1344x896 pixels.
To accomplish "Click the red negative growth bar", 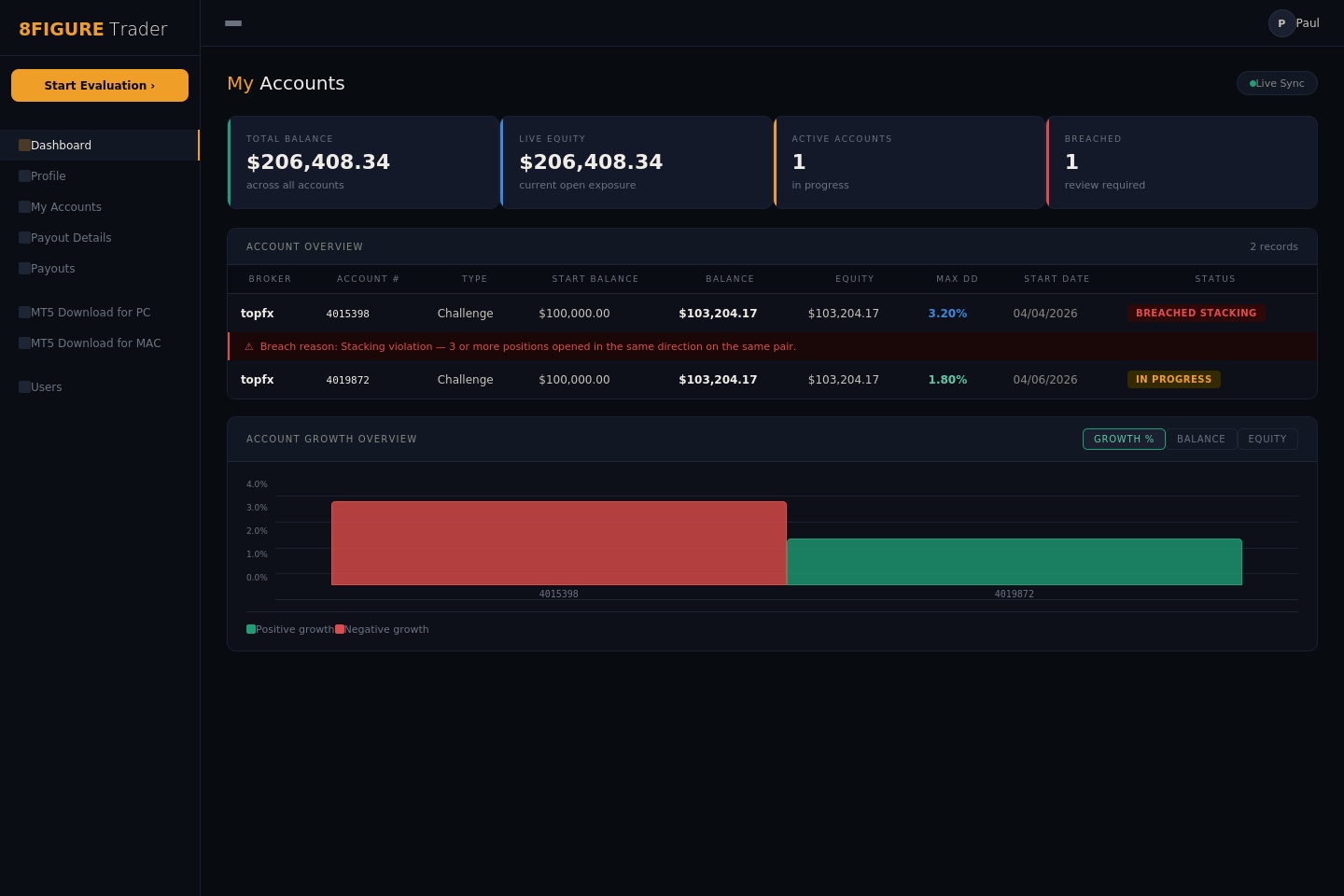I will click(x=558, y=542).
